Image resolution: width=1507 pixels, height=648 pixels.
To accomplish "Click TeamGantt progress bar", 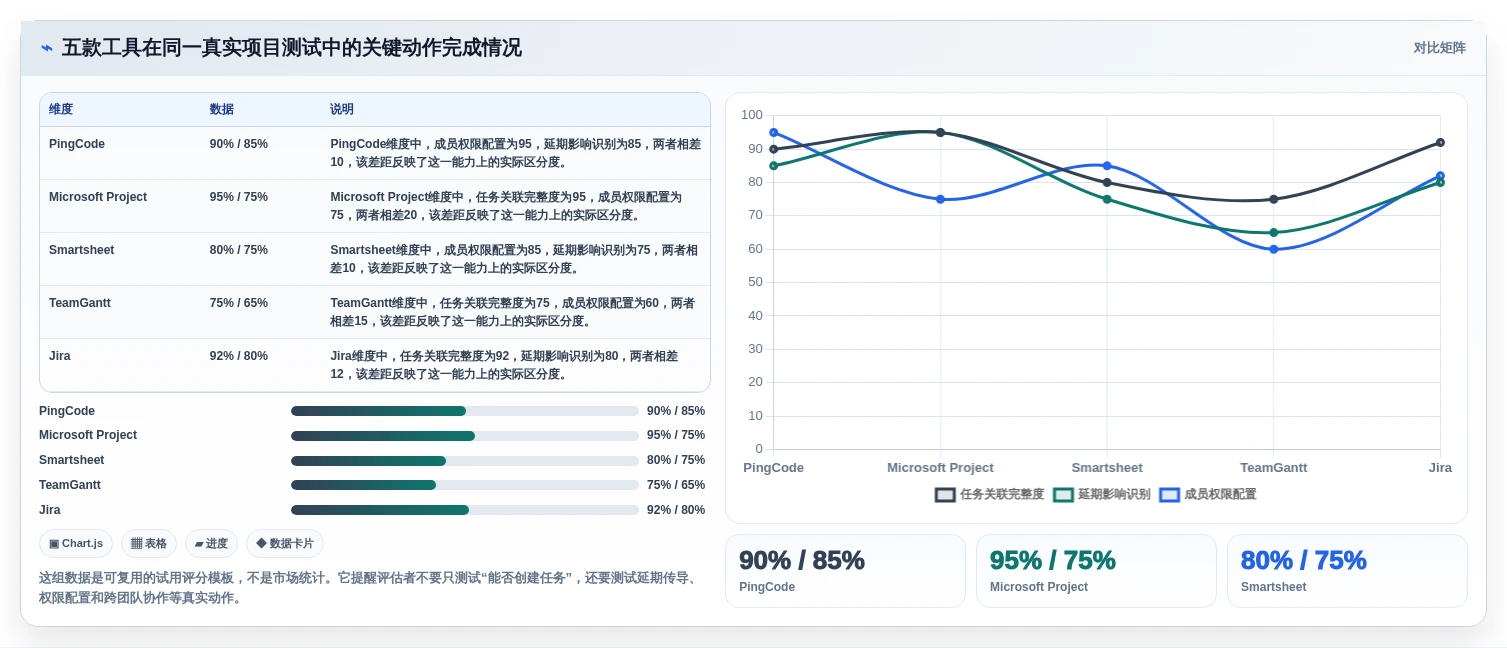I will tap(465, 485).
